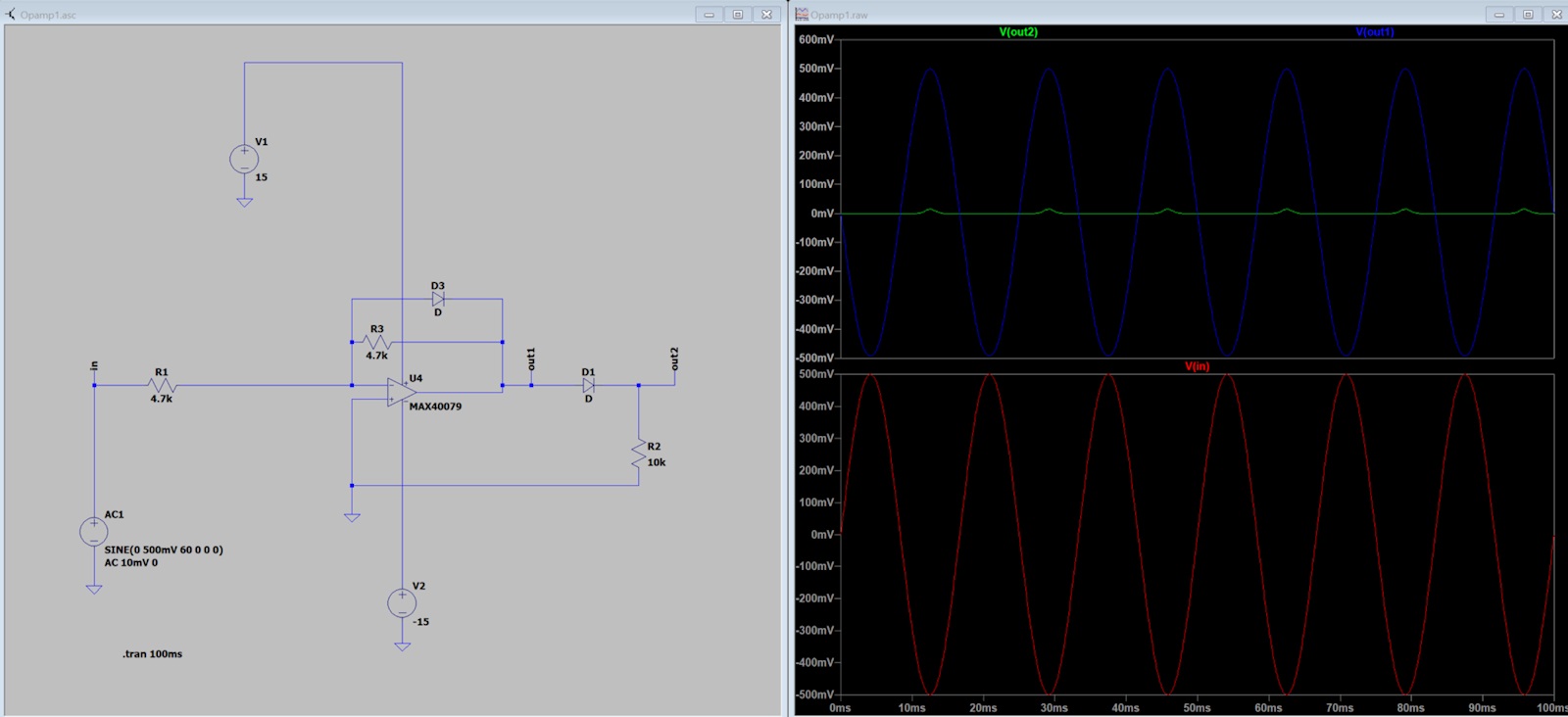
Task: Open the Opamp1.asc window system menu icon
Action: tap(11, 15)
